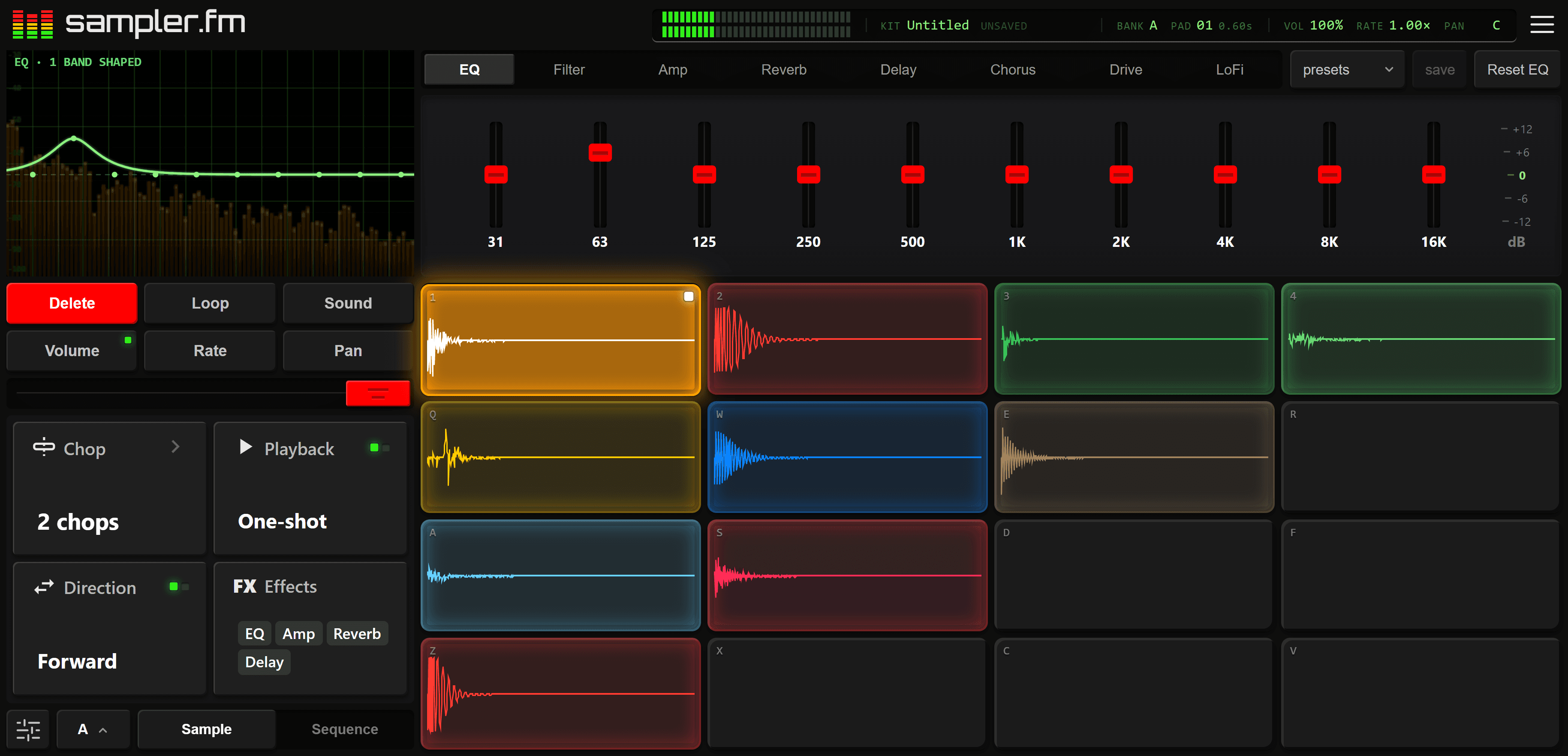Click the Reverb effect chip
Screen dimensions: 1568x756
pos(357,634)
